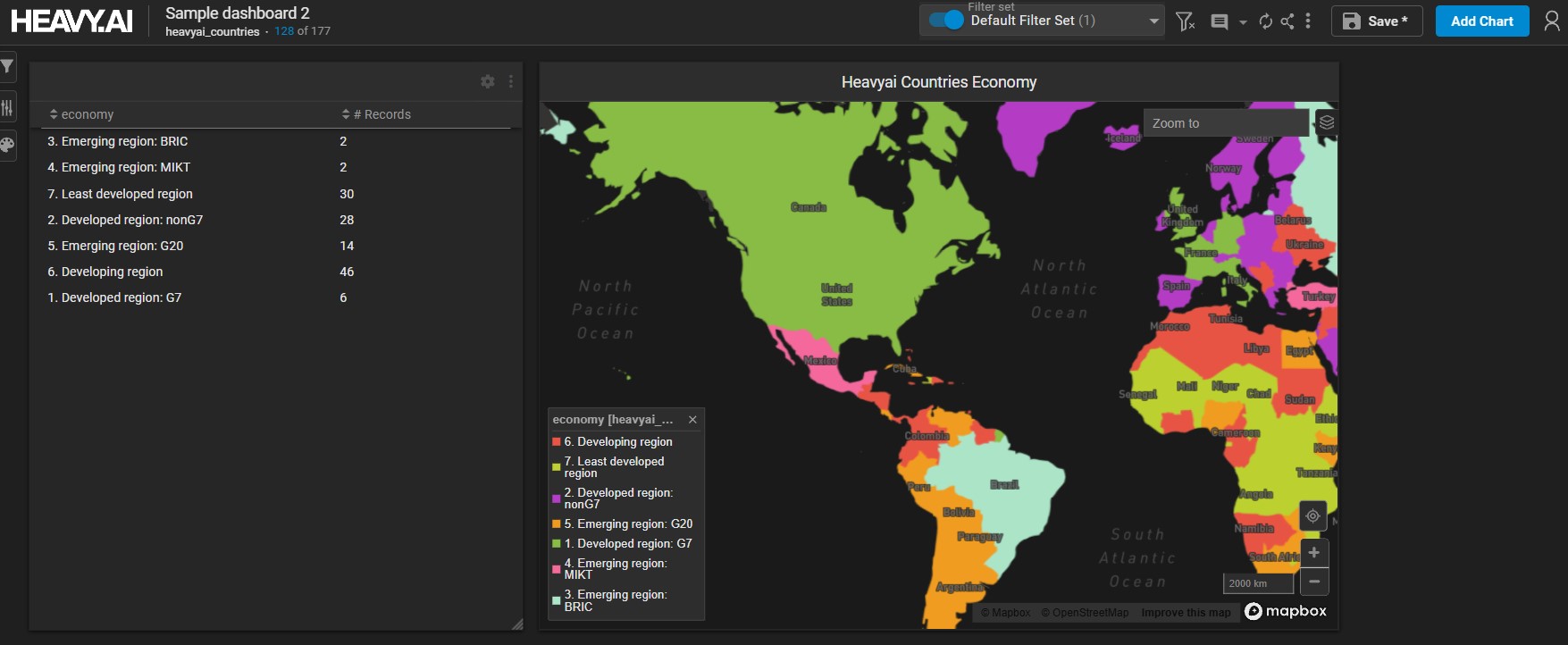This screenshot has height=645, width=1568.
Task: Open the user profile icon
Action: (x=1552, y=21)
